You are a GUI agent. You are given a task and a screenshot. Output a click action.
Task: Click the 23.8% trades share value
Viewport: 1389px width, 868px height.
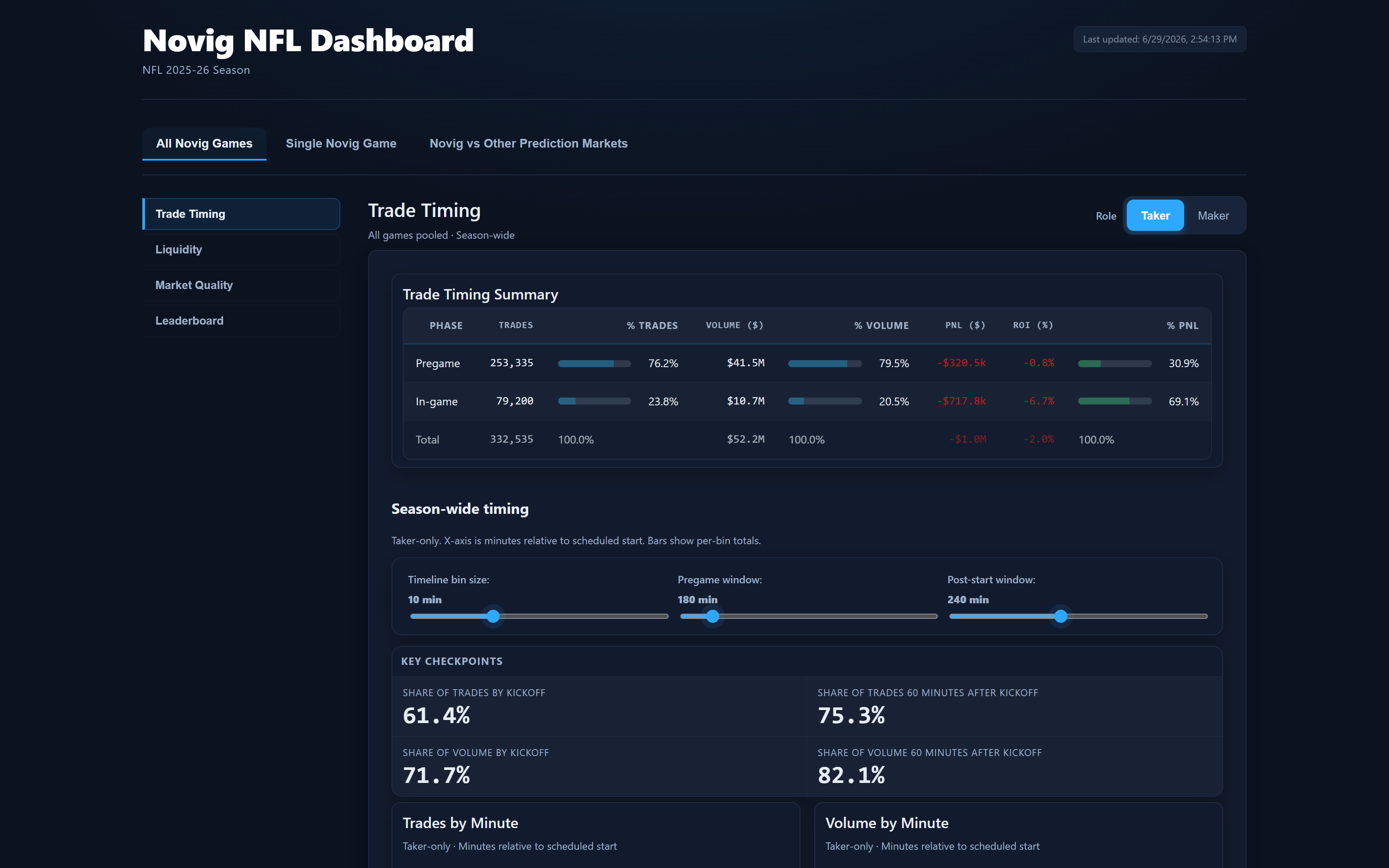[663, 401]
